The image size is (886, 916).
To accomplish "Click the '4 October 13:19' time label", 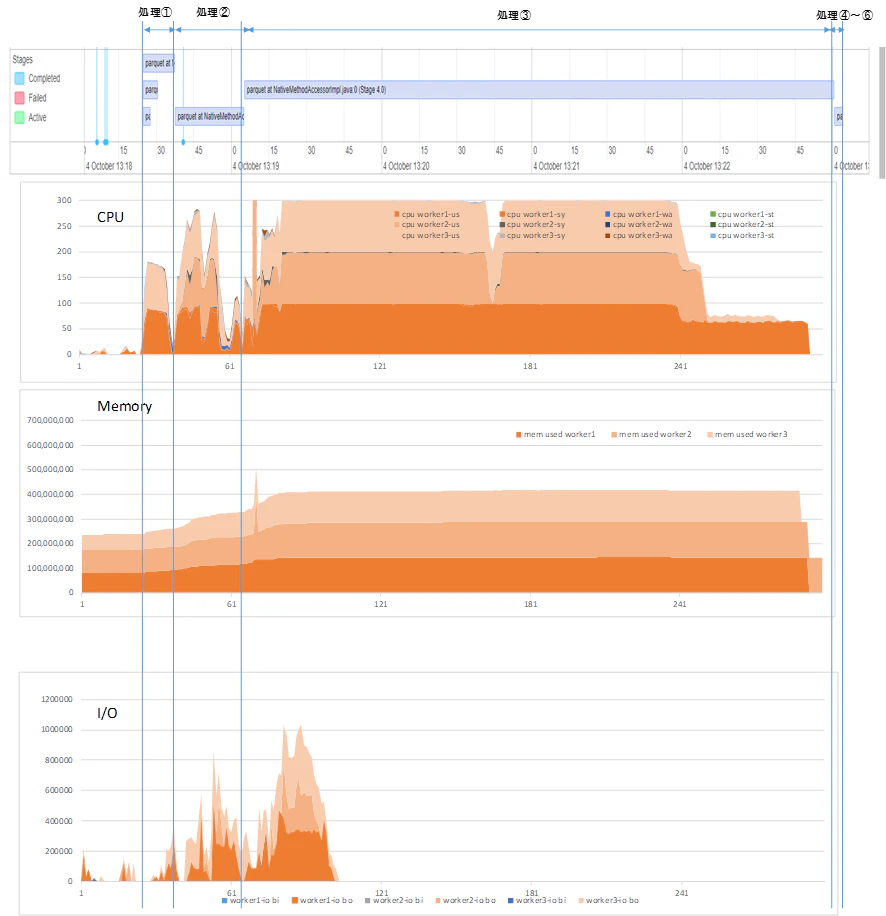I will point(256,166).
